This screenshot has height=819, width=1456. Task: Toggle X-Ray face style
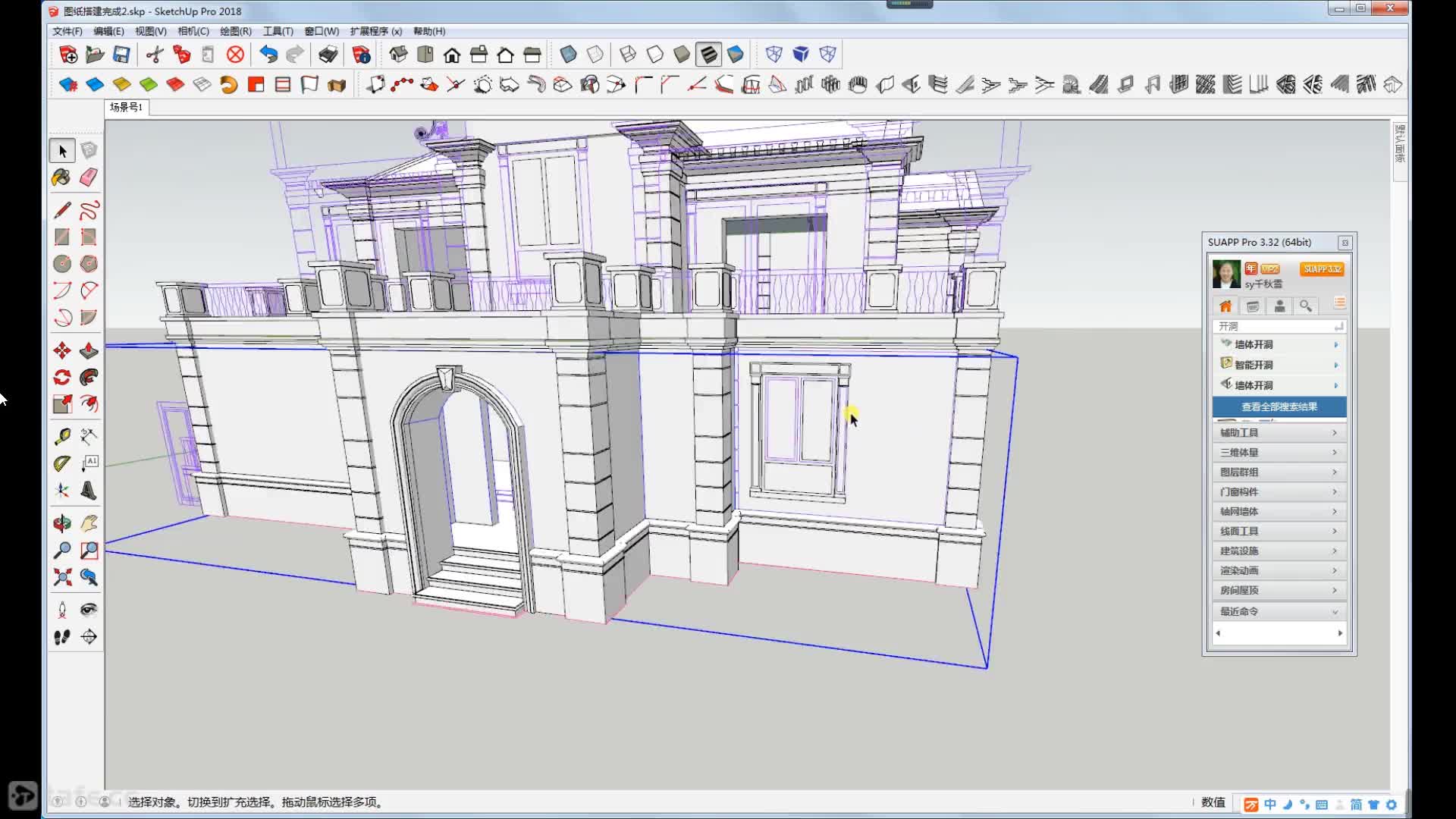point(568,55)
